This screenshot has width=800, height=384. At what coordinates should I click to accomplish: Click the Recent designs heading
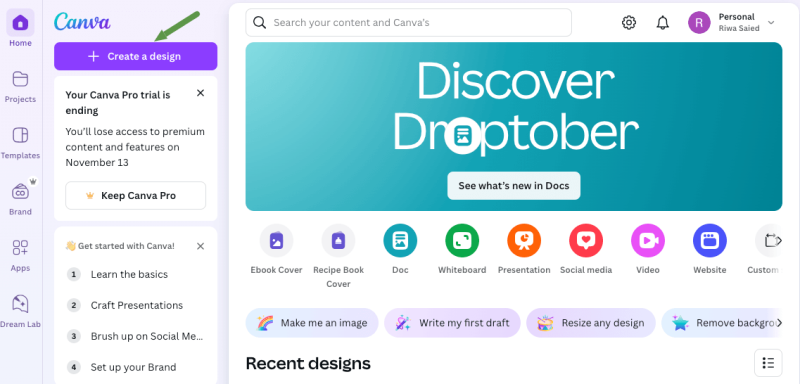point(308,363)
